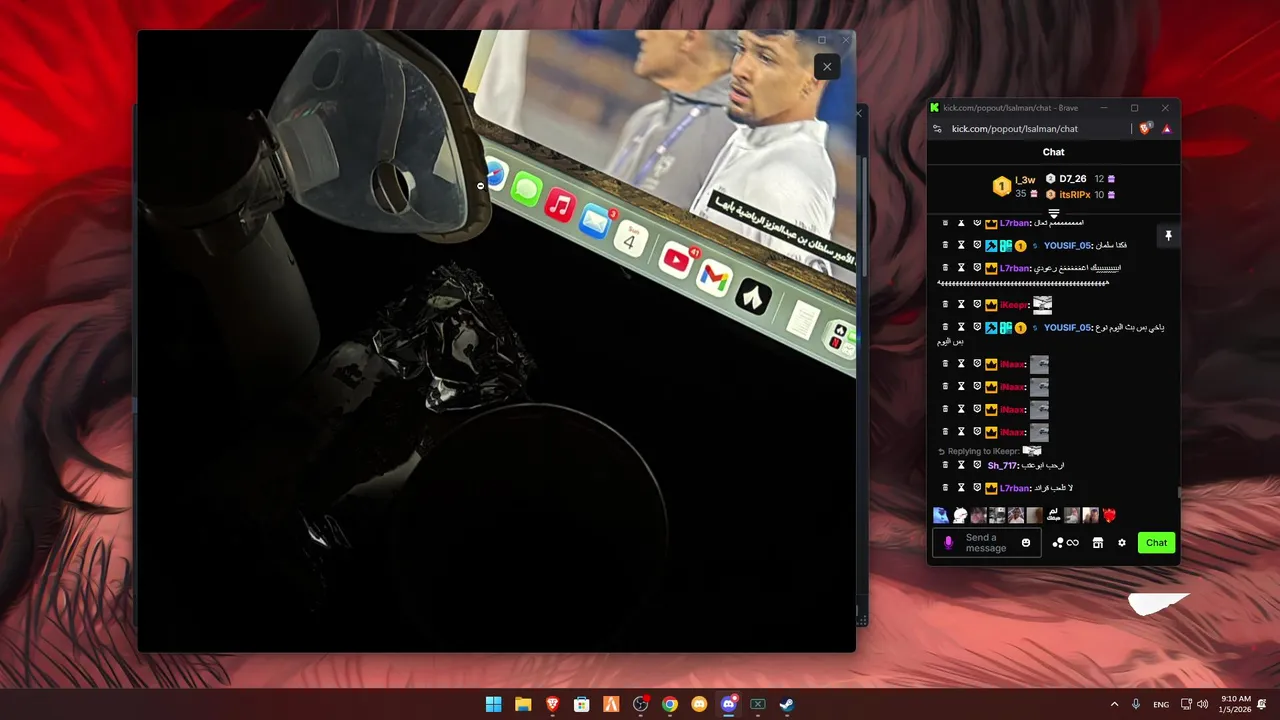Open Brave Rewards triangle icon
This screenshot has height=720, width=1280.
1166,129
